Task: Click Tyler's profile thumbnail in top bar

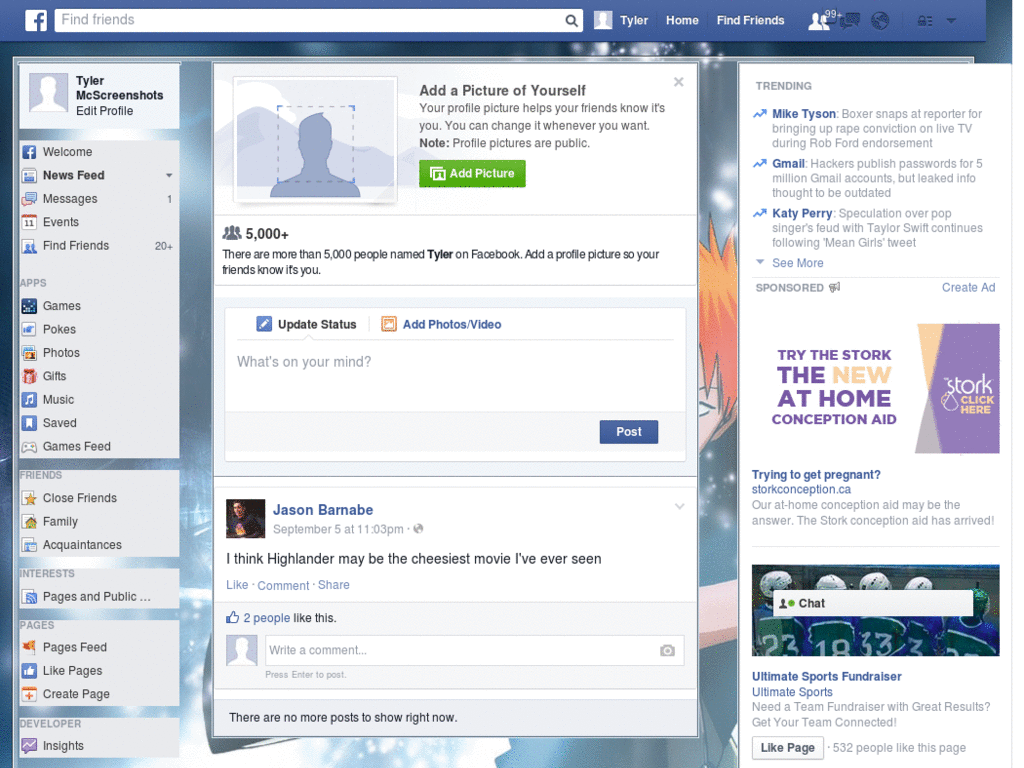Action: pos(603,20)
